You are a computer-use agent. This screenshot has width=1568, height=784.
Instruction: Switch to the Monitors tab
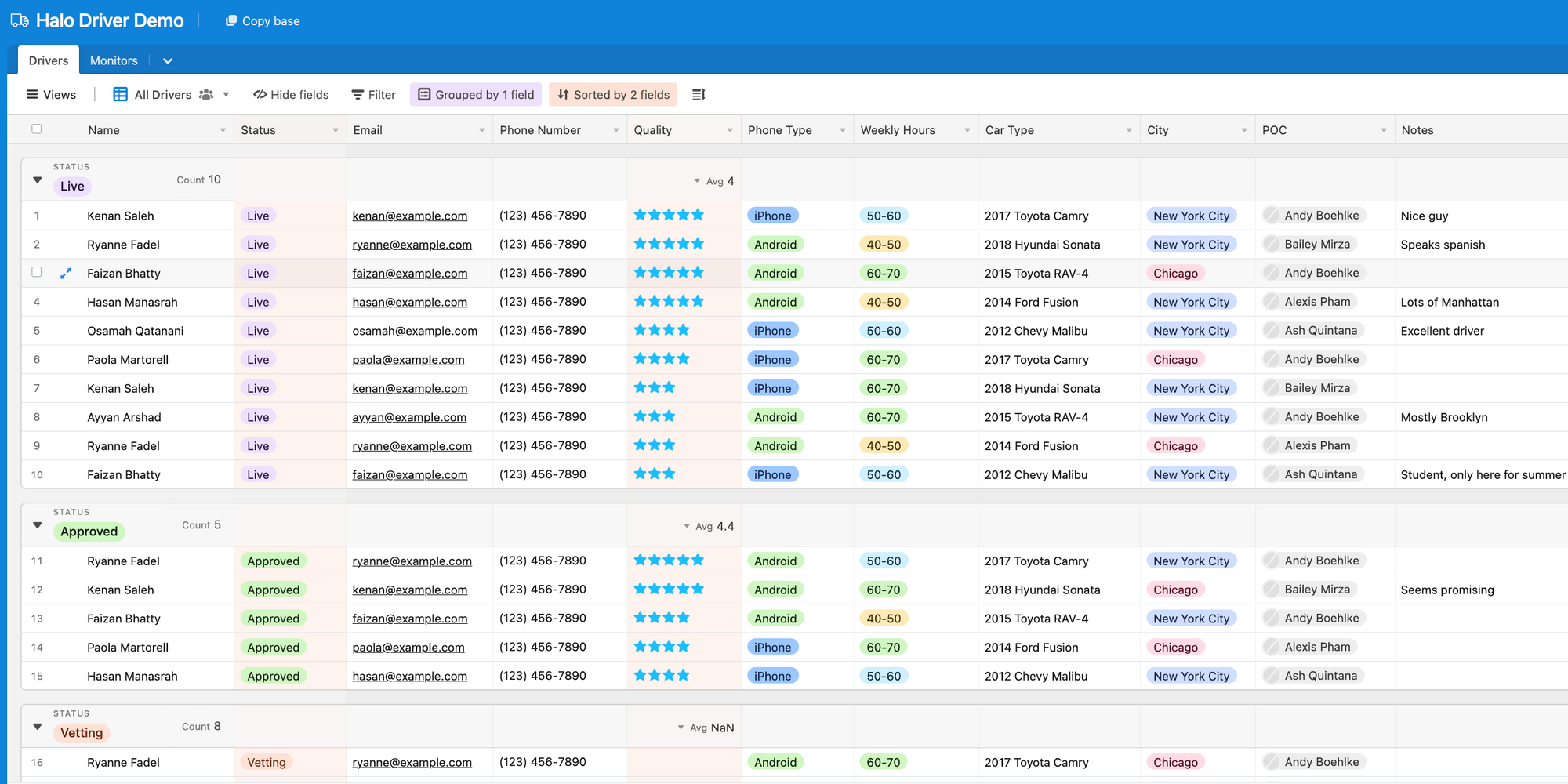coord(113,60)
